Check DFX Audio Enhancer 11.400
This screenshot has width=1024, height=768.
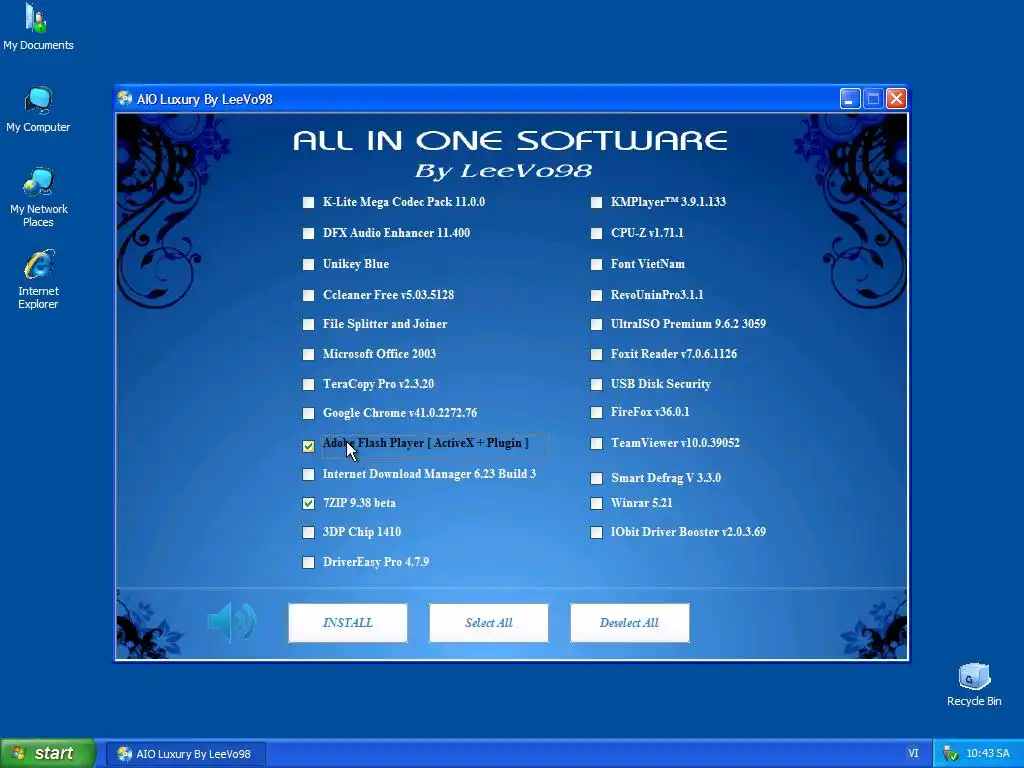pyautogui.click(x=308, y=233)
